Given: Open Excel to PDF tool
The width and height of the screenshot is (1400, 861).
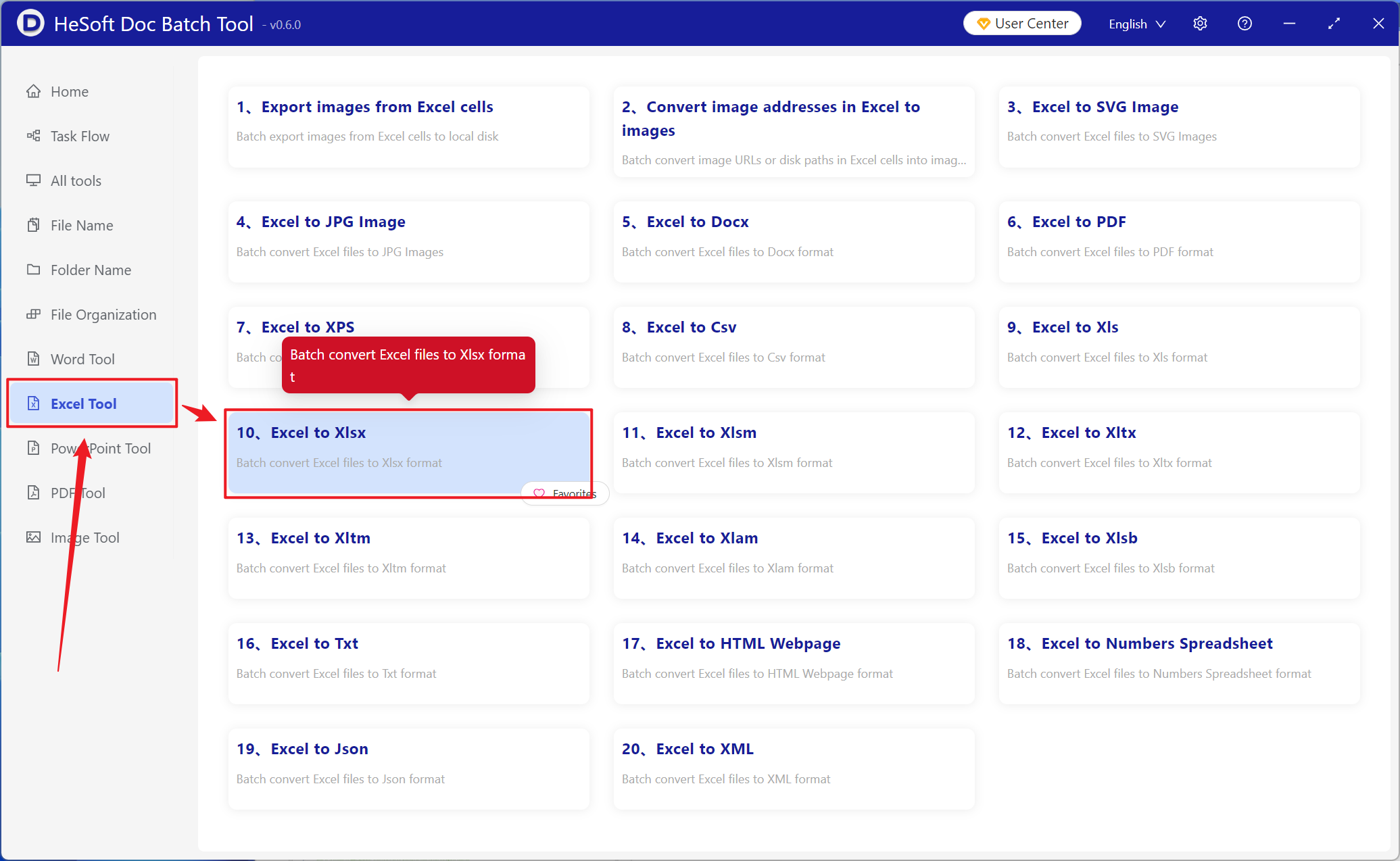Looking at the screenshot, I should [x=1179, y=241].
